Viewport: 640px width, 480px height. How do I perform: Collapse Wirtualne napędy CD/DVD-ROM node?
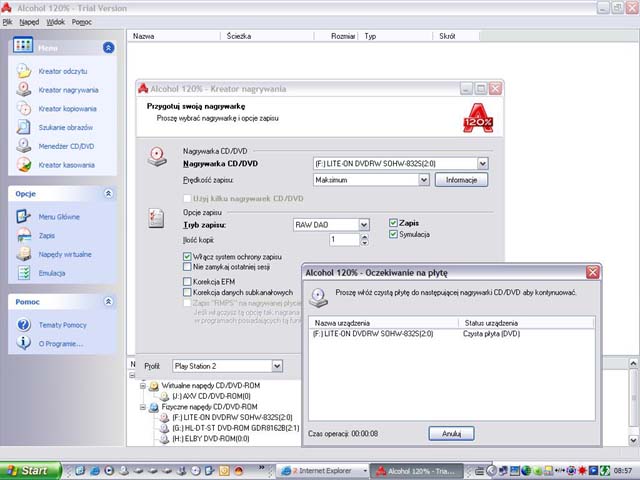tap(143, 385)
